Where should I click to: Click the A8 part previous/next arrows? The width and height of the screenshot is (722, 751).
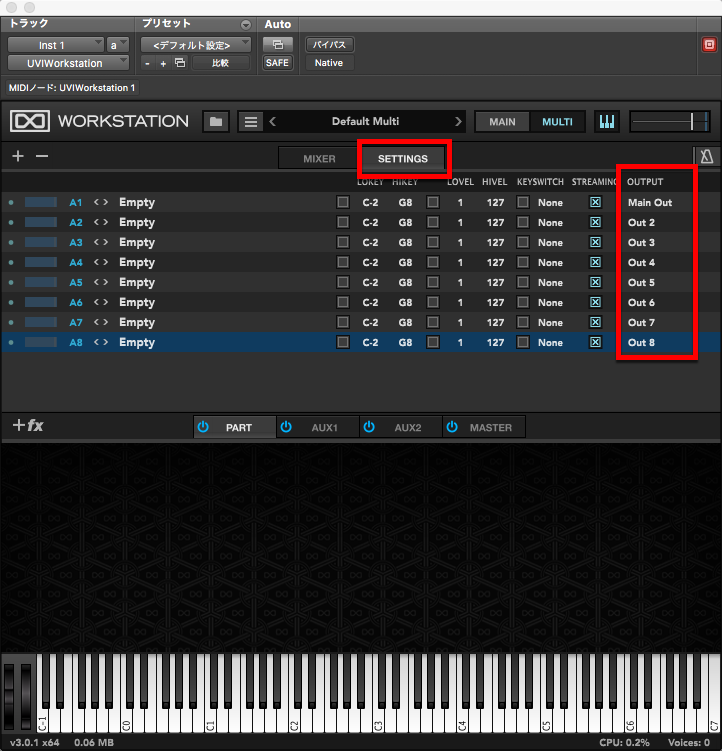pos(101,342)
